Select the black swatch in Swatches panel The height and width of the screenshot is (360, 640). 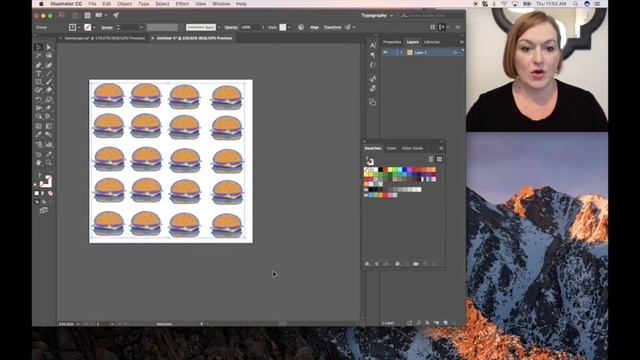[380, 170]
